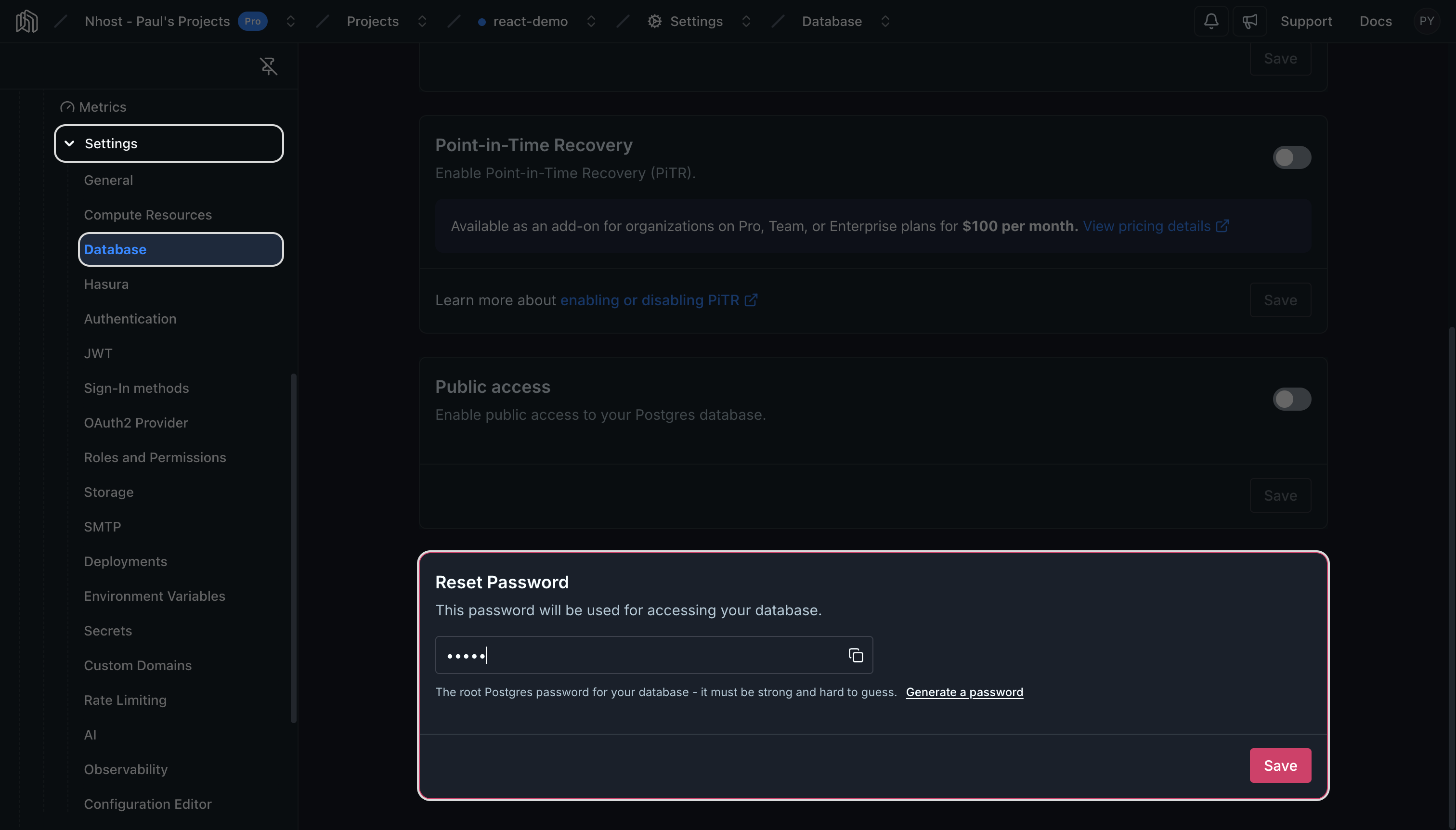Screen dimensions: 1456x830
Task: Open the PY user avatar menu
Action: (x=1426, y=22)
